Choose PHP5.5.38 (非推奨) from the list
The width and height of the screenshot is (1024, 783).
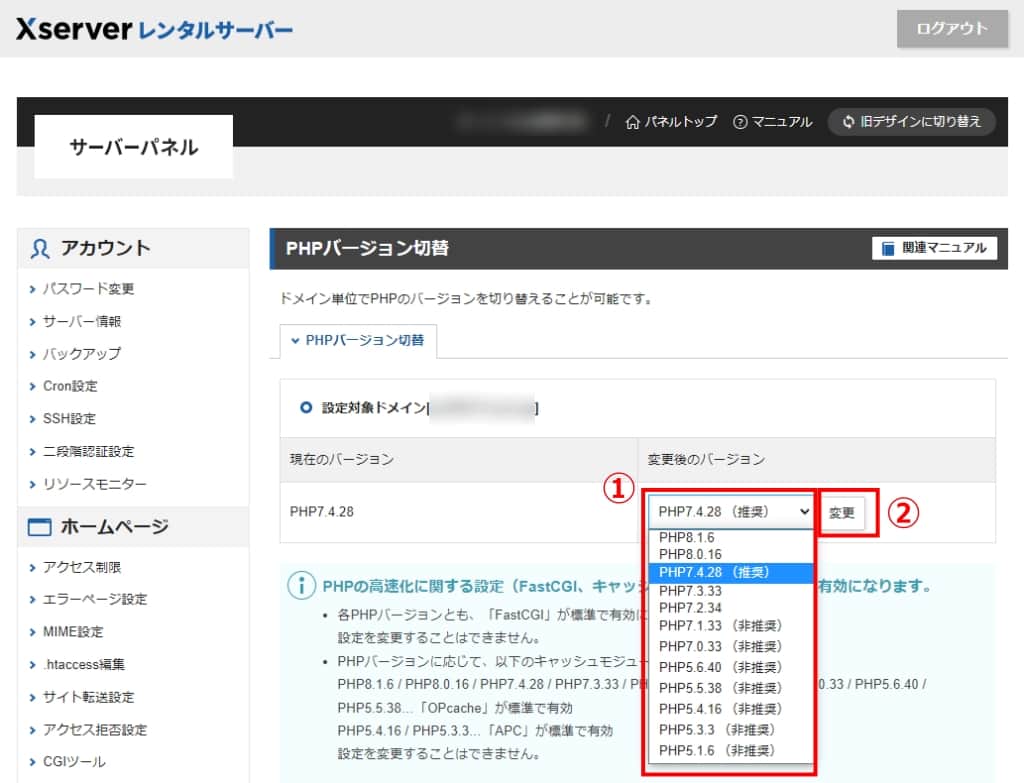coord(731,689)
